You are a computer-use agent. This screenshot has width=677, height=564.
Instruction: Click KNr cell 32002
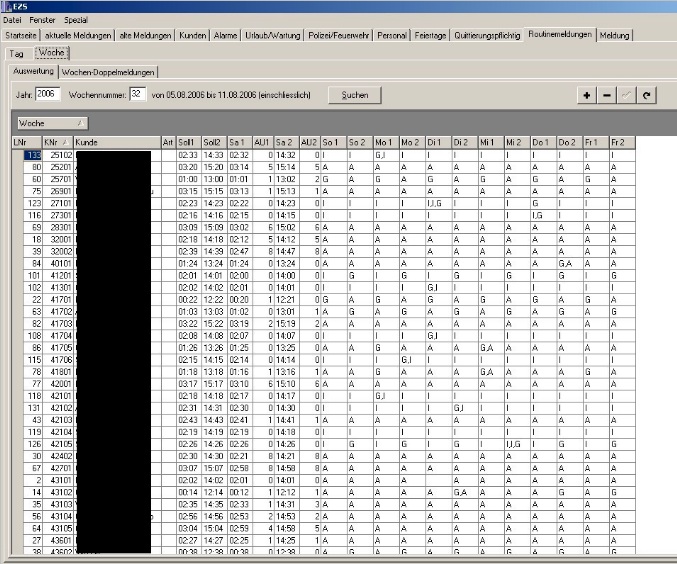tap(58, 251)
